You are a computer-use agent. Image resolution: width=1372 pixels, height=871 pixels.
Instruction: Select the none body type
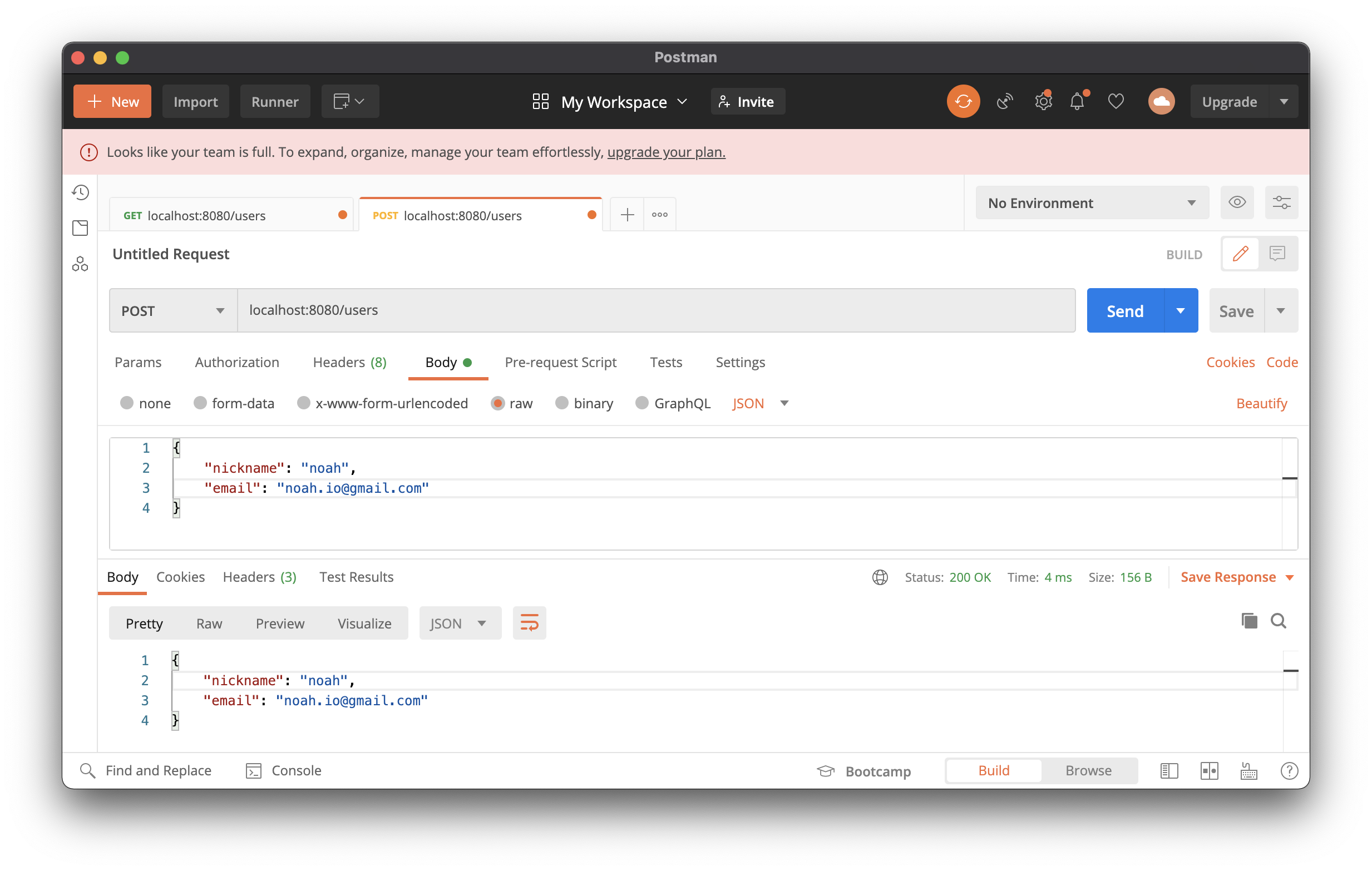coord(126,403)
